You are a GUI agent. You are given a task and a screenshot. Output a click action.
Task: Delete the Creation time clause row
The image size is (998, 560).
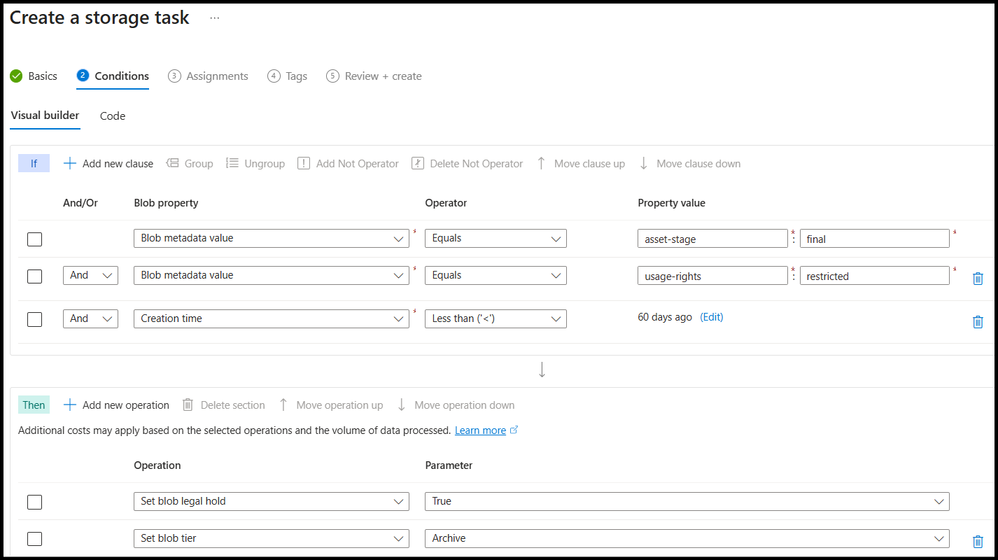(x=977, y=322)
